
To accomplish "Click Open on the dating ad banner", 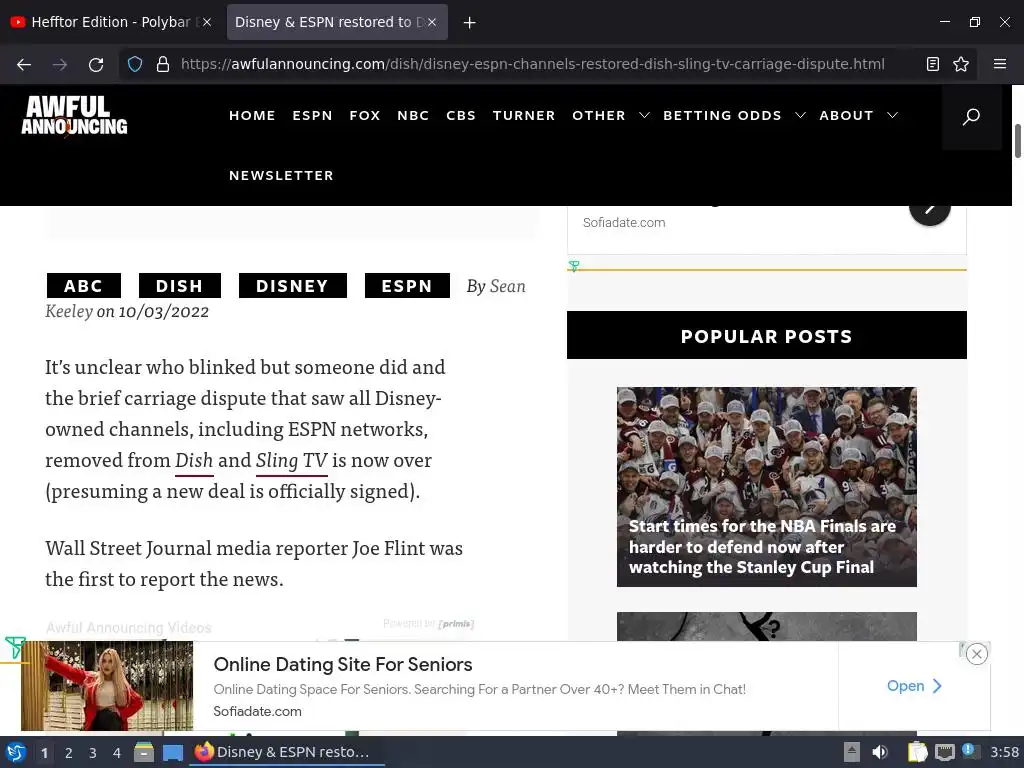I will tap(914, 686).
